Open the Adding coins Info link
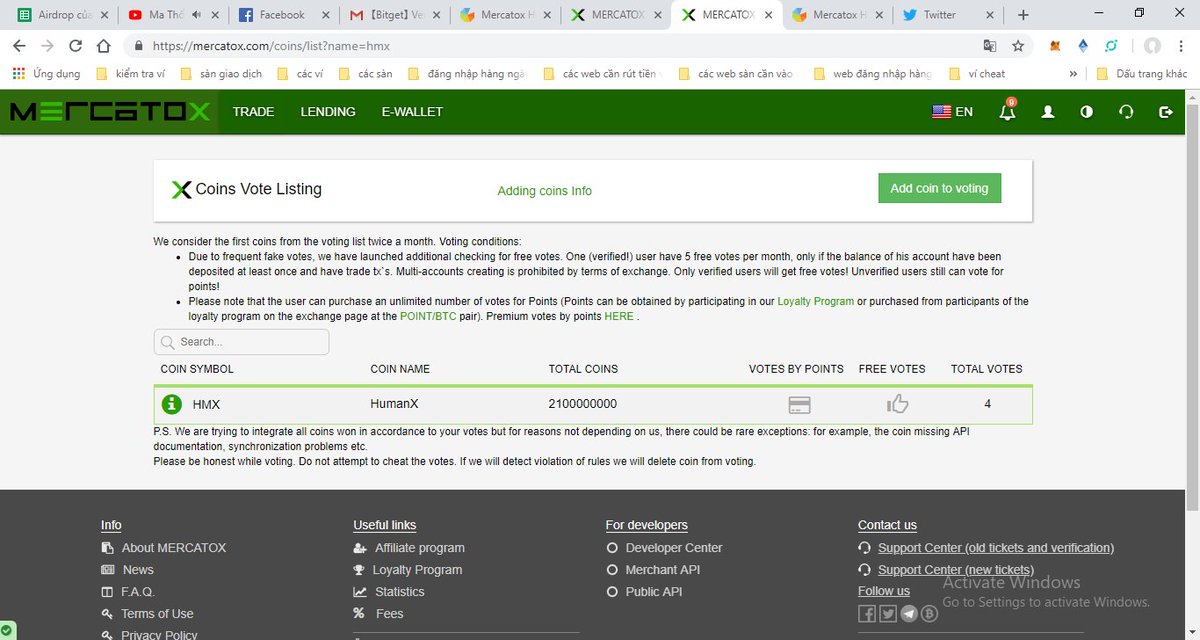The width and height of the screenshot is (1200, 640). coord(545,191)
